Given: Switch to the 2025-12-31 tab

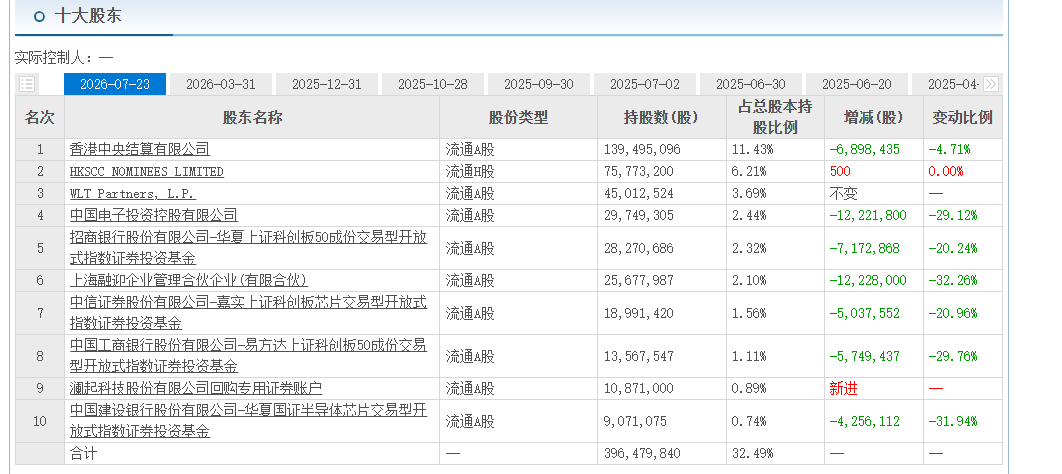Looking at the screenshot, I should (x=326, y=84).
